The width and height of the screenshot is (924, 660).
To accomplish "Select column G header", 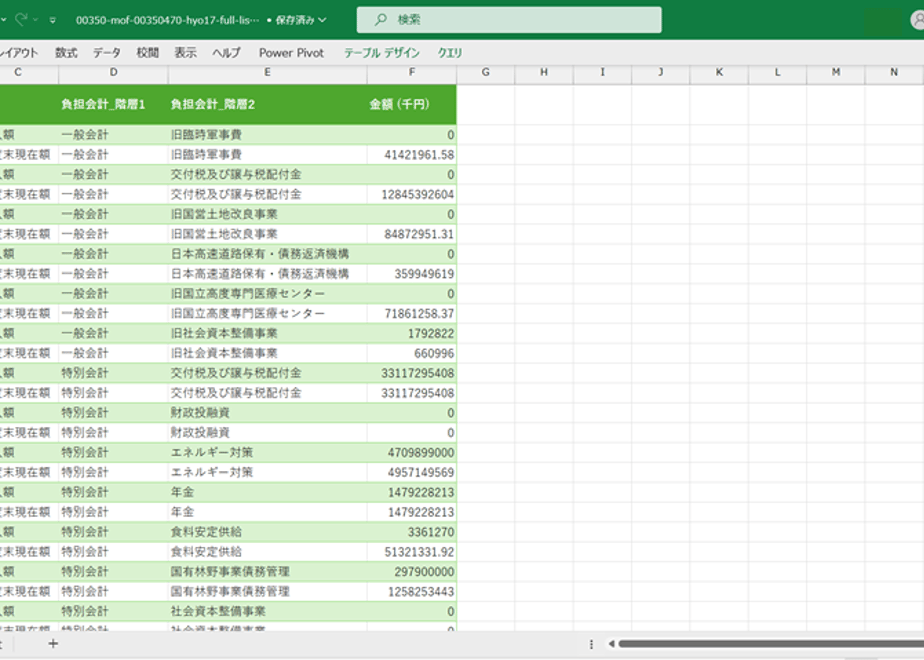I will pyautogui.click(x=486, y=72).
